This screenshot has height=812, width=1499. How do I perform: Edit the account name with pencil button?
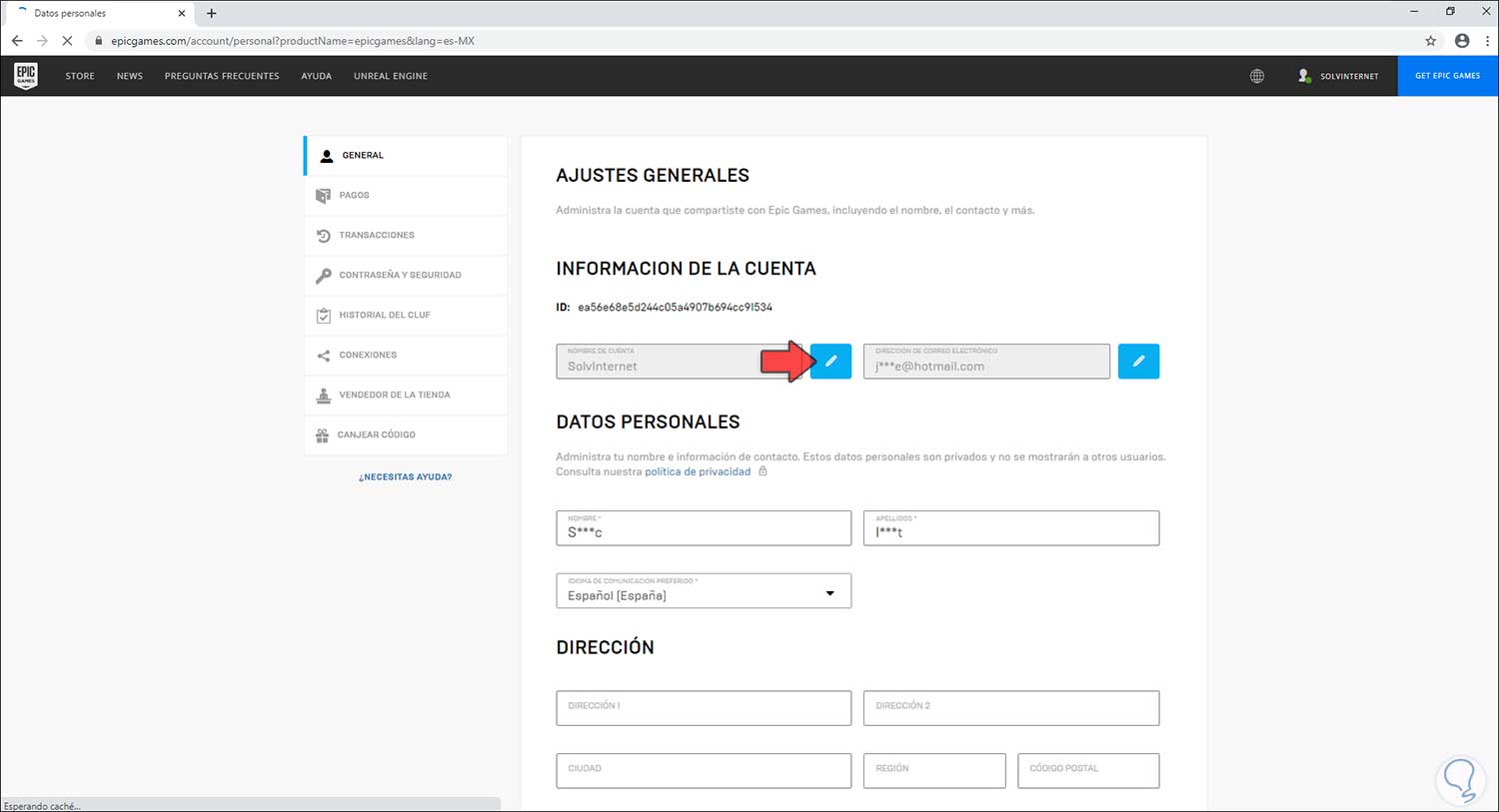[x=830, y=362]
